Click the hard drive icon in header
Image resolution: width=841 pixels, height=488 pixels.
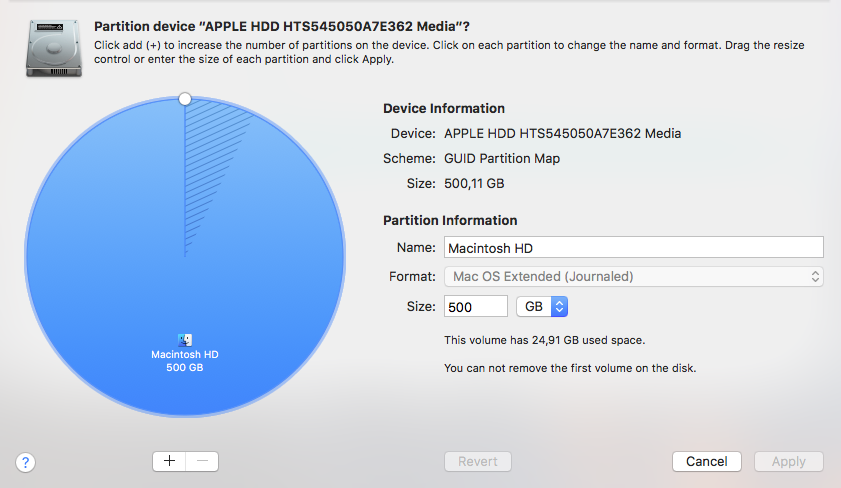[54, 48]
